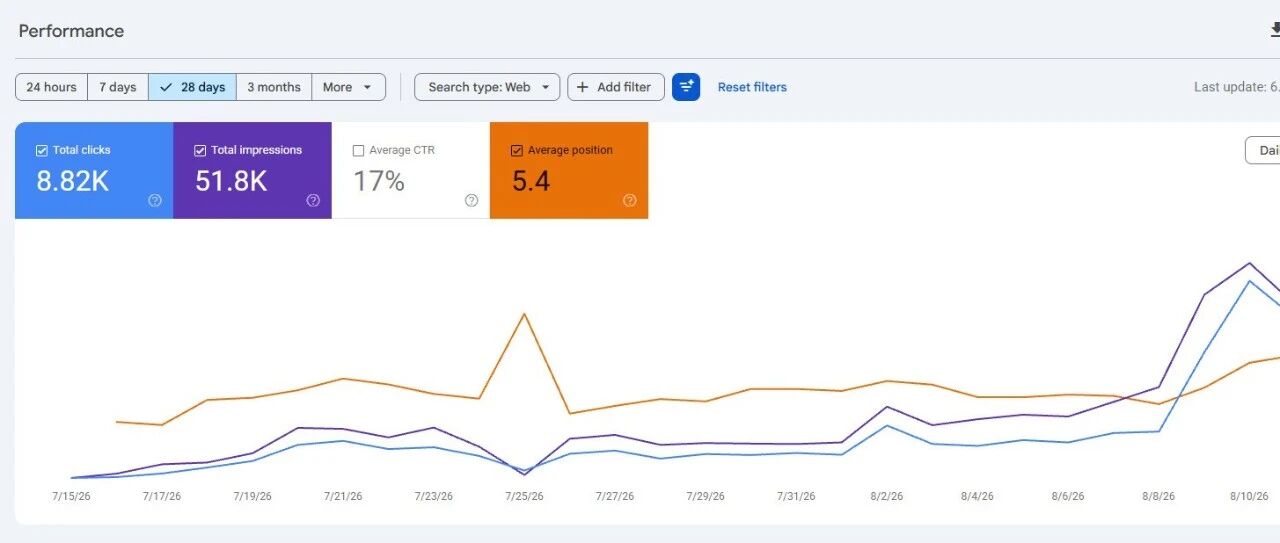Uncheck the Total impressions checkbox
Image resolution: width=1280 pixels, height=543 pixels.
pos(200,150)
